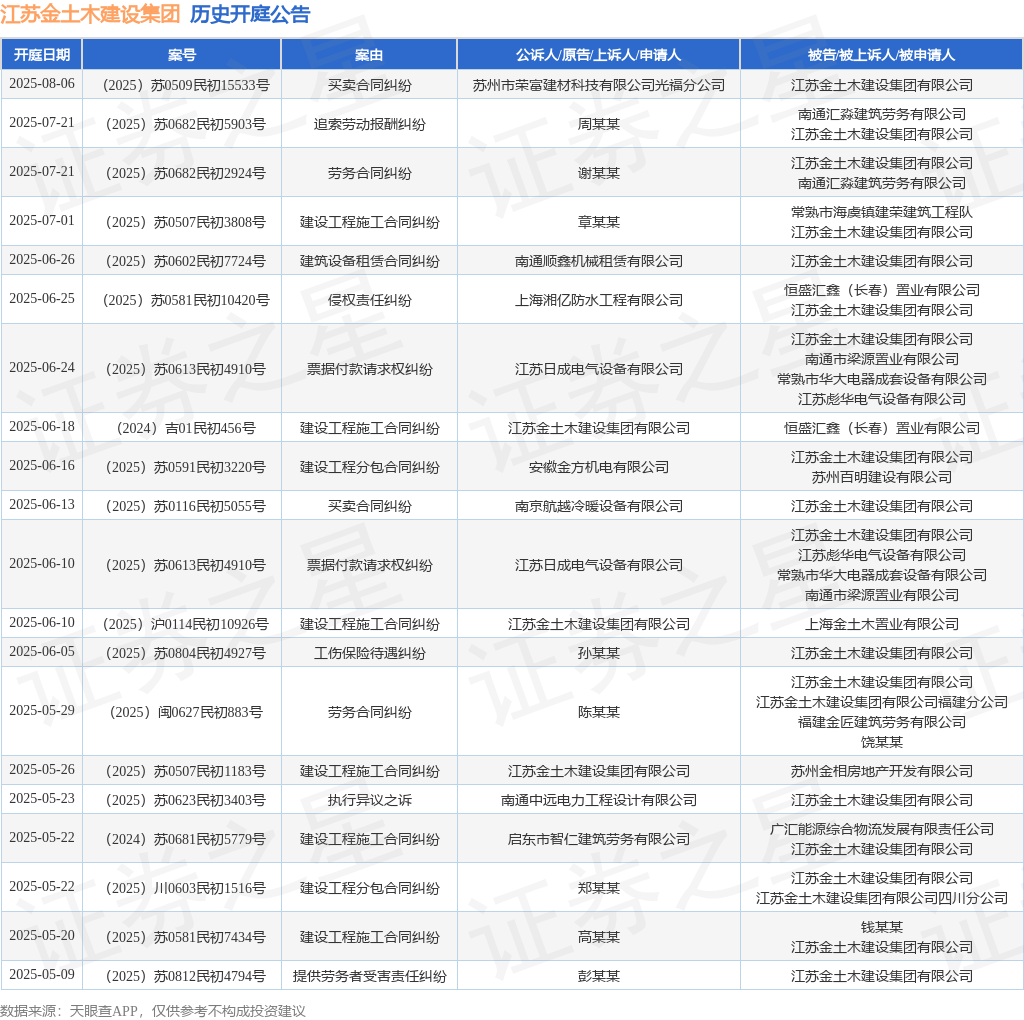Image resolution: width=1024 pixels, height=1020 pixels.
Task: Click case number (2025)苏0581民初10420号
Action: 186,300
